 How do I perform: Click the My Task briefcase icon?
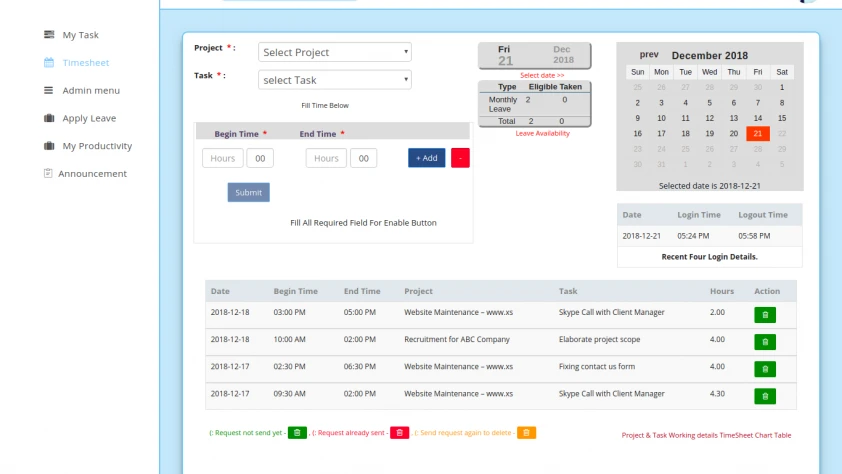tap(49, 35)
